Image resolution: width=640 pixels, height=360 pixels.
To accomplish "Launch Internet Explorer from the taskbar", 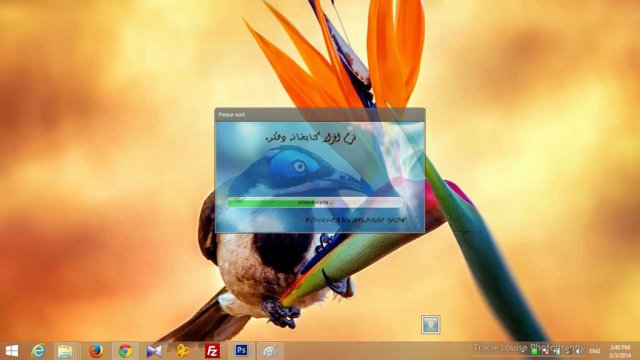I will (38, 351).
